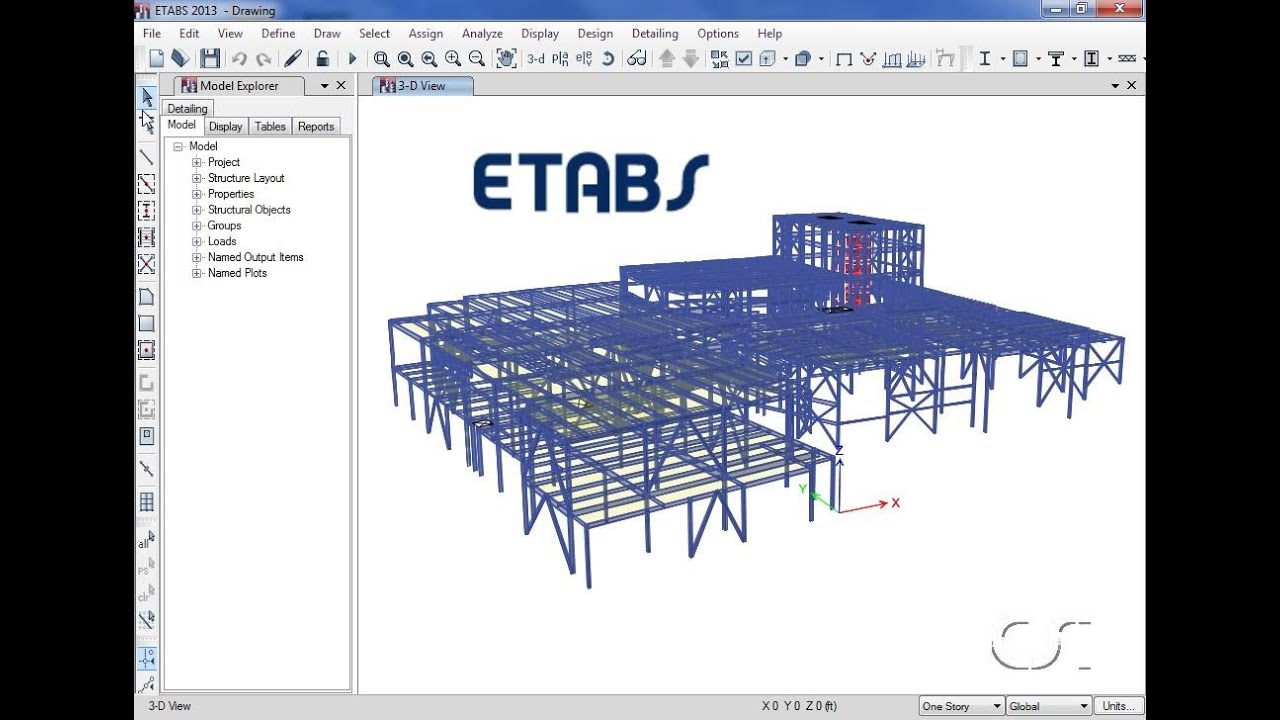1280x720 pixels.
Task: Toggle the set display options checkbox icon
Action: click(x=744, y=59)
